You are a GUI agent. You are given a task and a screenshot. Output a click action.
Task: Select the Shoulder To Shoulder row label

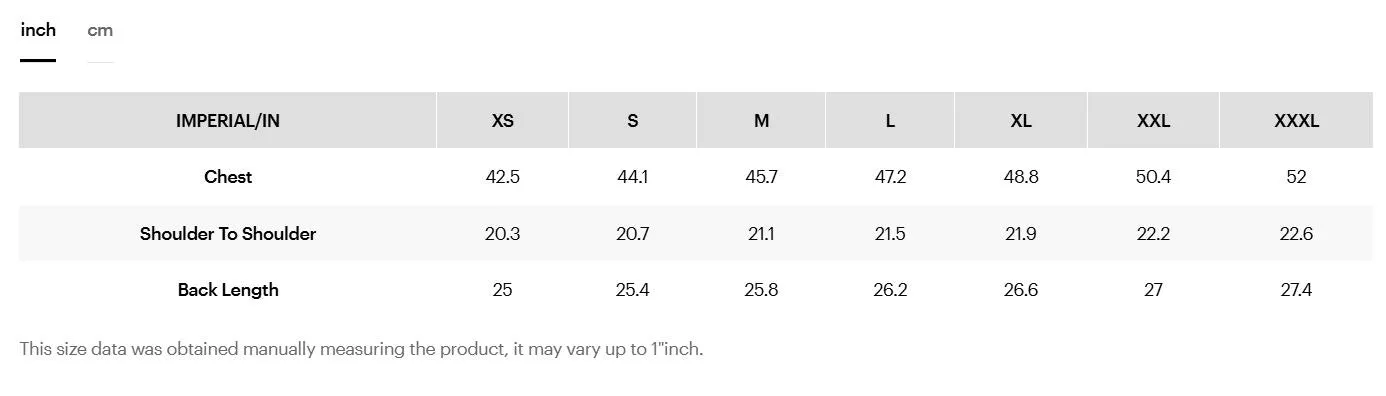228,234
